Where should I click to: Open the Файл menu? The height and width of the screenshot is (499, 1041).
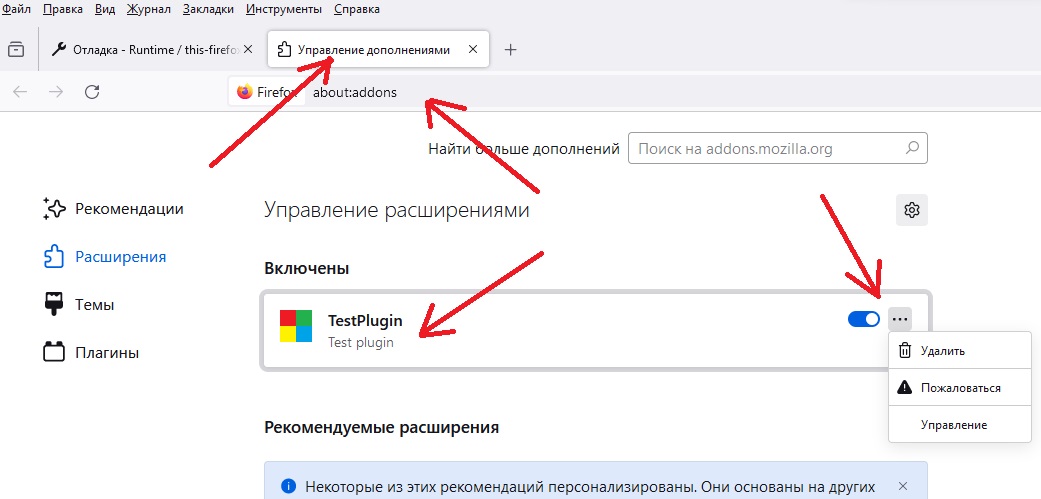tap(17, 9)
